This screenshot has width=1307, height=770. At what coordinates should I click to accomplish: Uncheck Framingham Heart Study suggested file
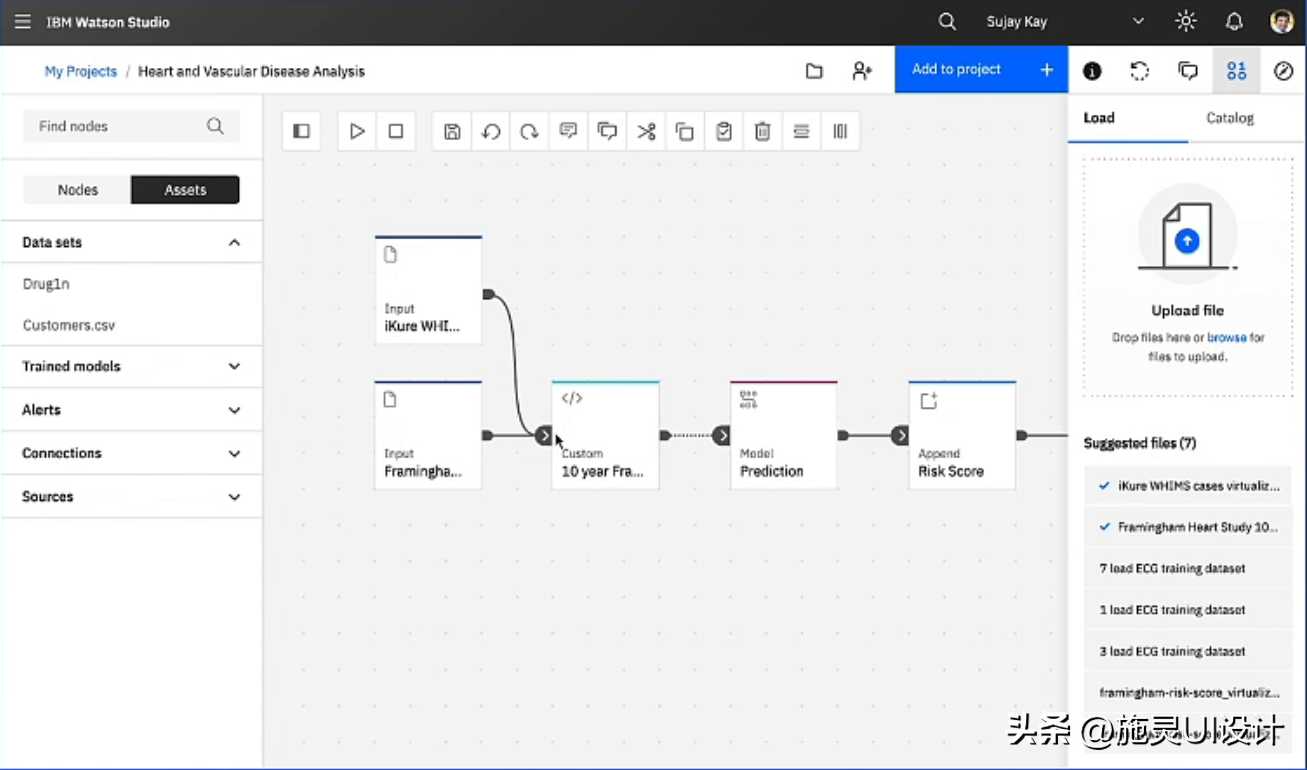pyautogui.click(x=1188, y=527)
